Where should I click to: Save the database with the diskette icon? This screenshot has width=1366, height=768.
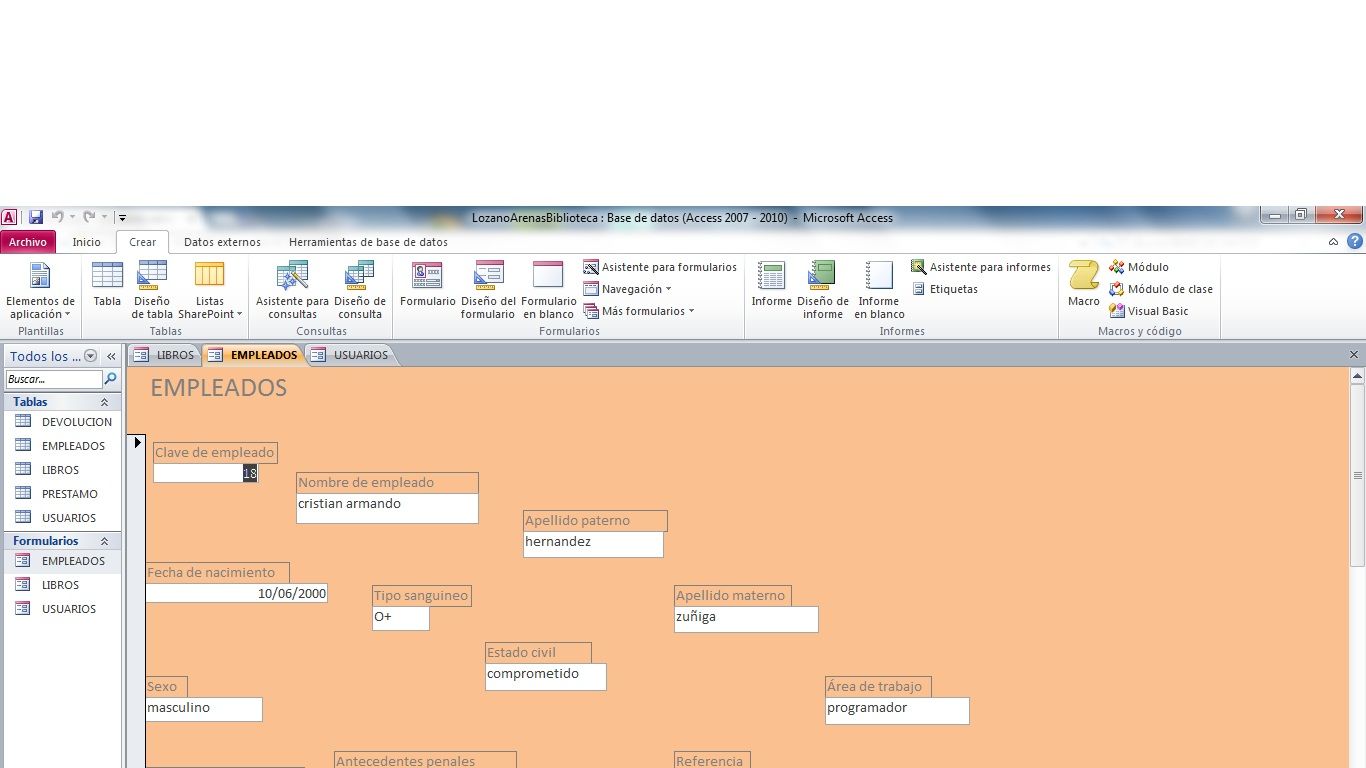pos(36,217)
